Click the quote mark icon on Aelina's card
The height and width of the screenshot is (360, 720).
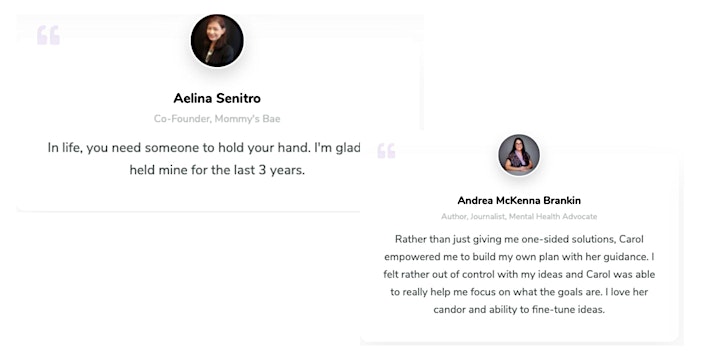[48, 35]
